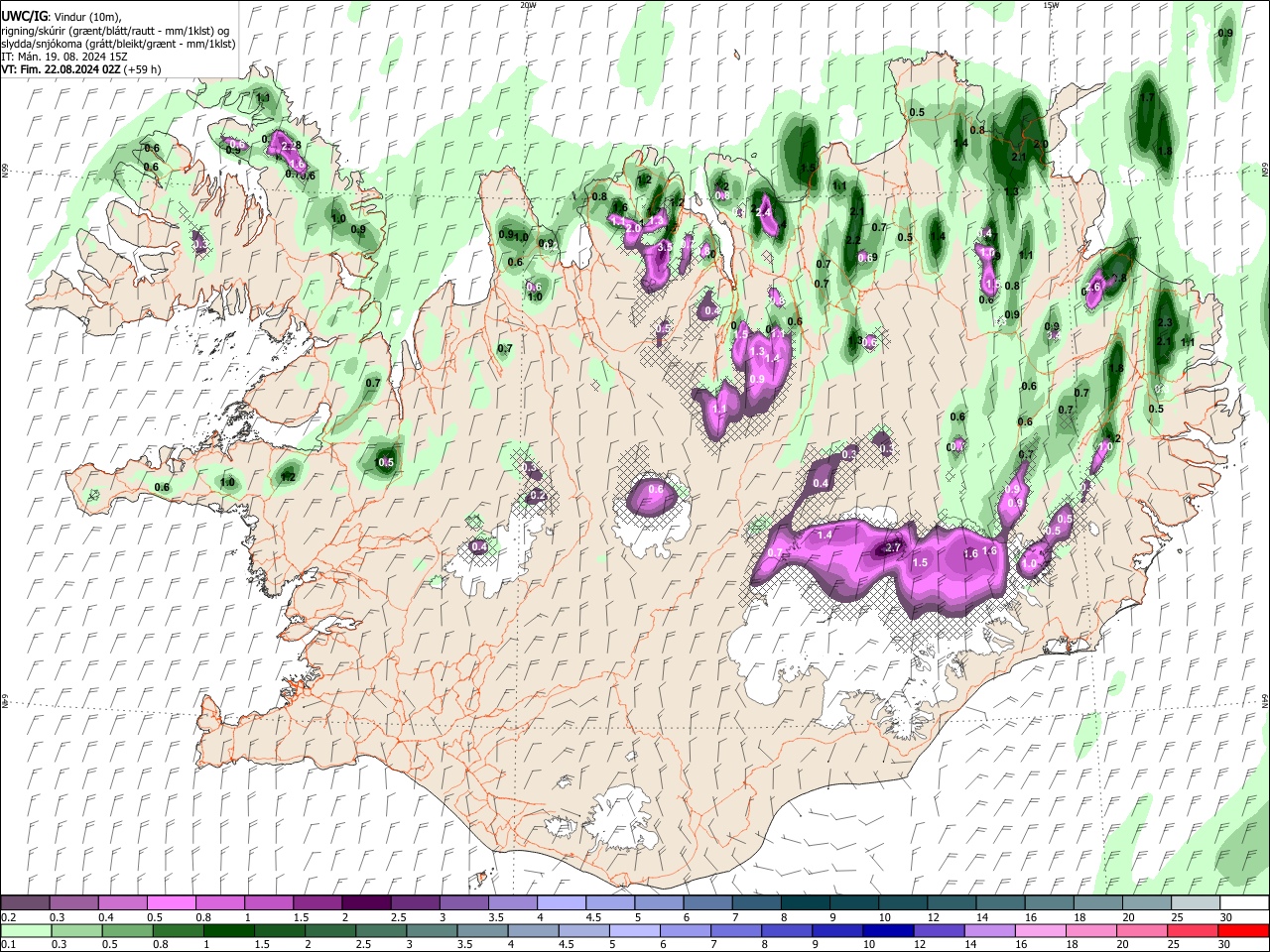Select the '0.9' value over the sea, top-right corner
The width and height of the screenshot is (1270, 952).
pyautogui.click(x=1225, y=34)
